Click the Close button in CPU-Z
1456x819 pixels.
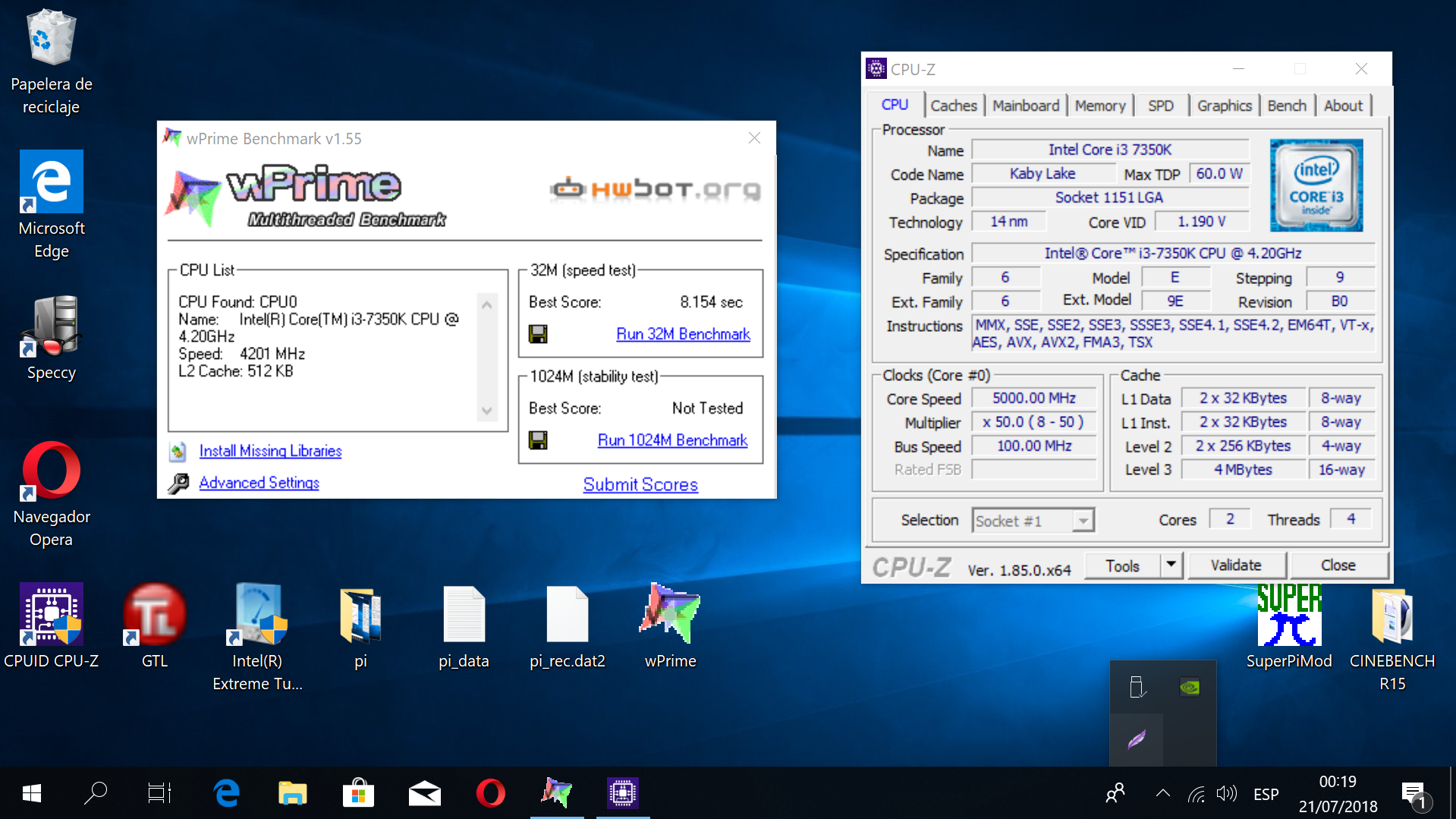click(x=1338, y=565)
